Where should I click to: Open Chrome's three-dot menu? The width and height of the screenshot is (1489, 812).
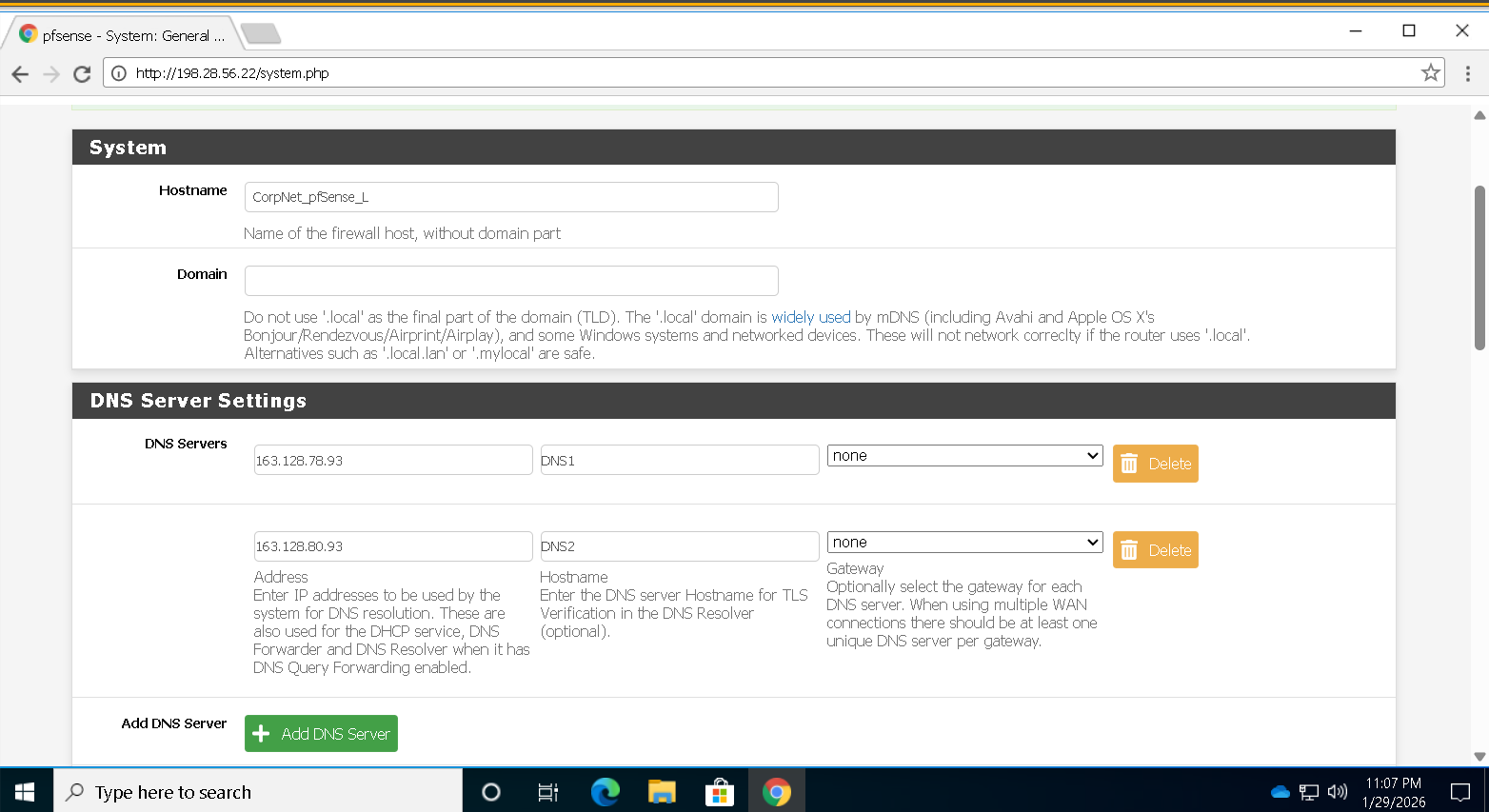pyautogui.click(x=1468, y=73)
